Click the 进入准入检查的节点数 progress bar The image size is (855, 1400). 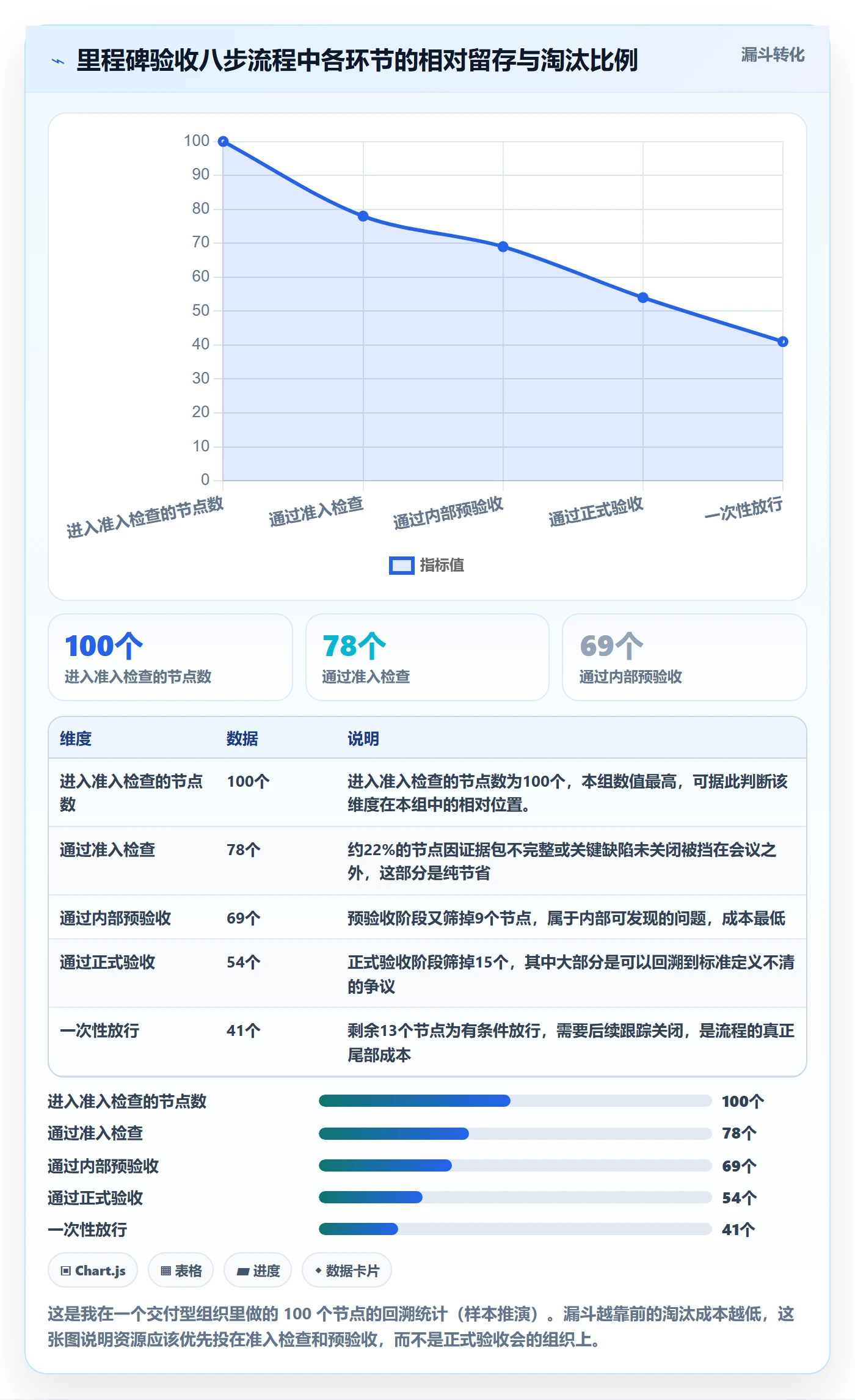coord(515,1101)
